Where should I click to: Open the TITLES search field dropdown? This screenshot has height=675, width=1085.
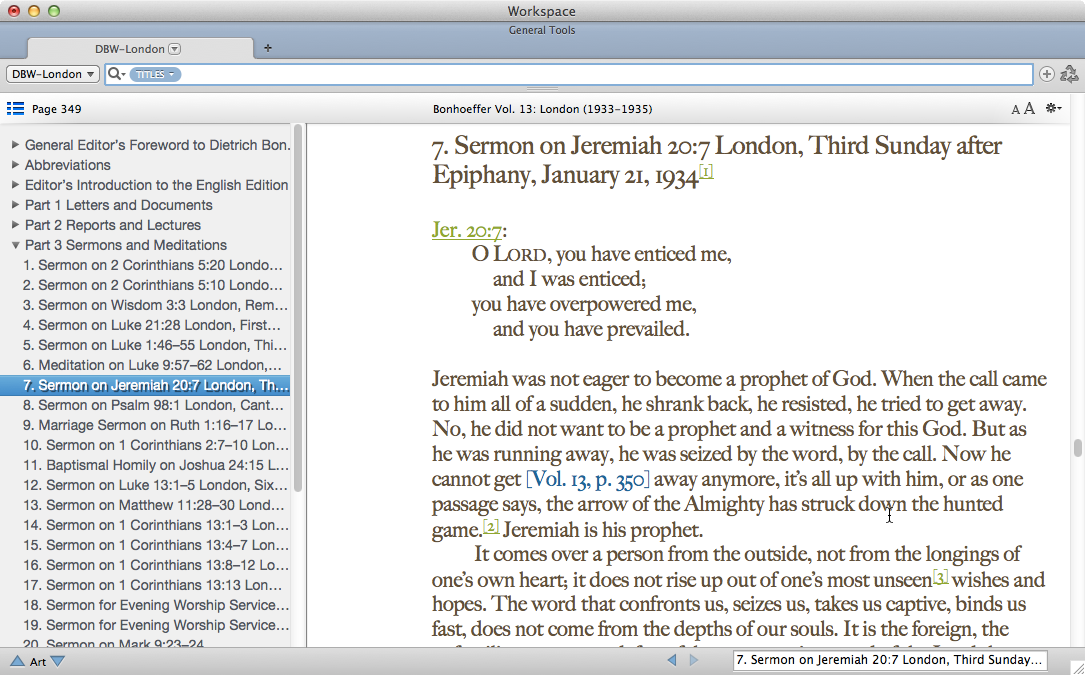click(x=155, y=74)
